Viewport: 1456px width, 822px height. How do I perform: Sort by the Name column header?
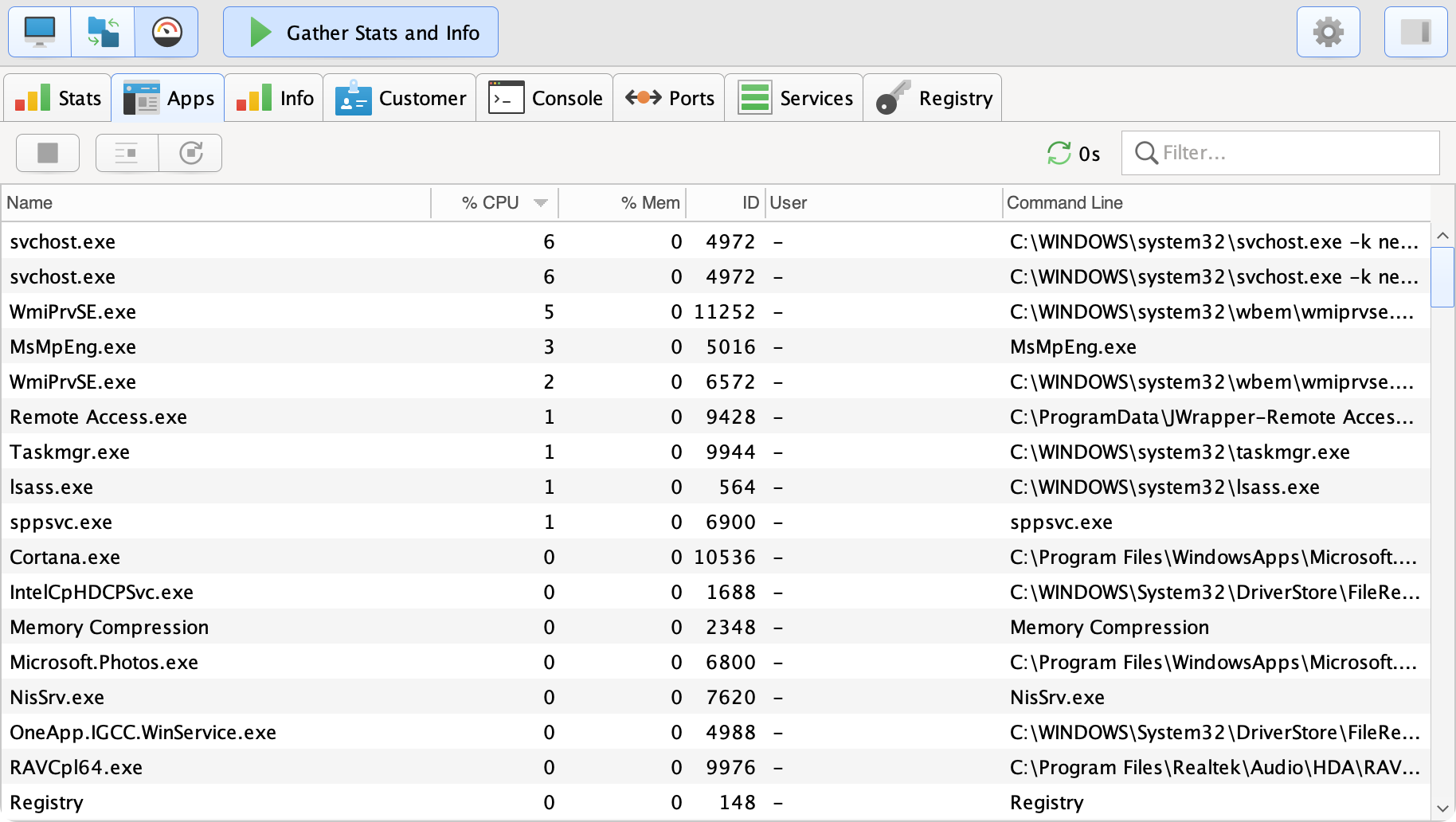pos(216,203)
